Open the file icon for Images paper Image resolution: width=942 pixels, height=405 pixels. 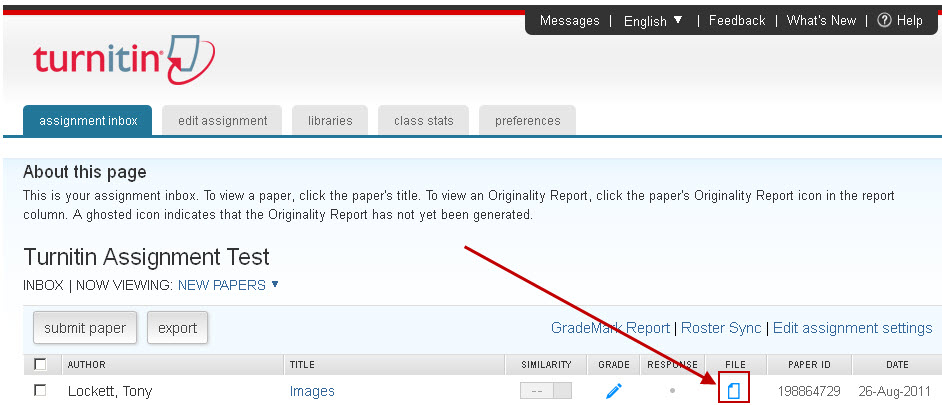(x=734, y=391)
